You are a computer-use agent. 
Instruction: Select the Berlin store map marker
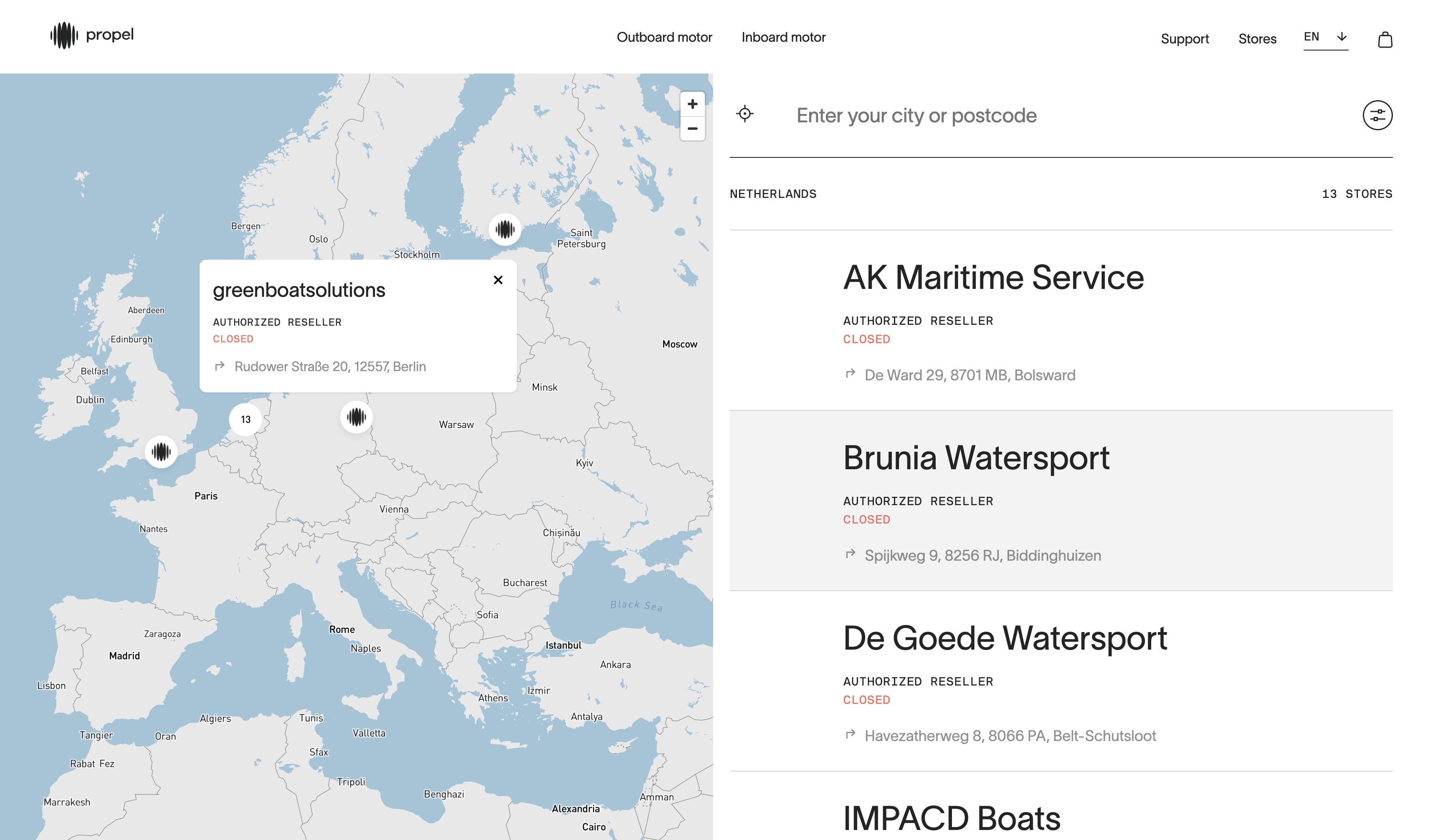(356, 417)
